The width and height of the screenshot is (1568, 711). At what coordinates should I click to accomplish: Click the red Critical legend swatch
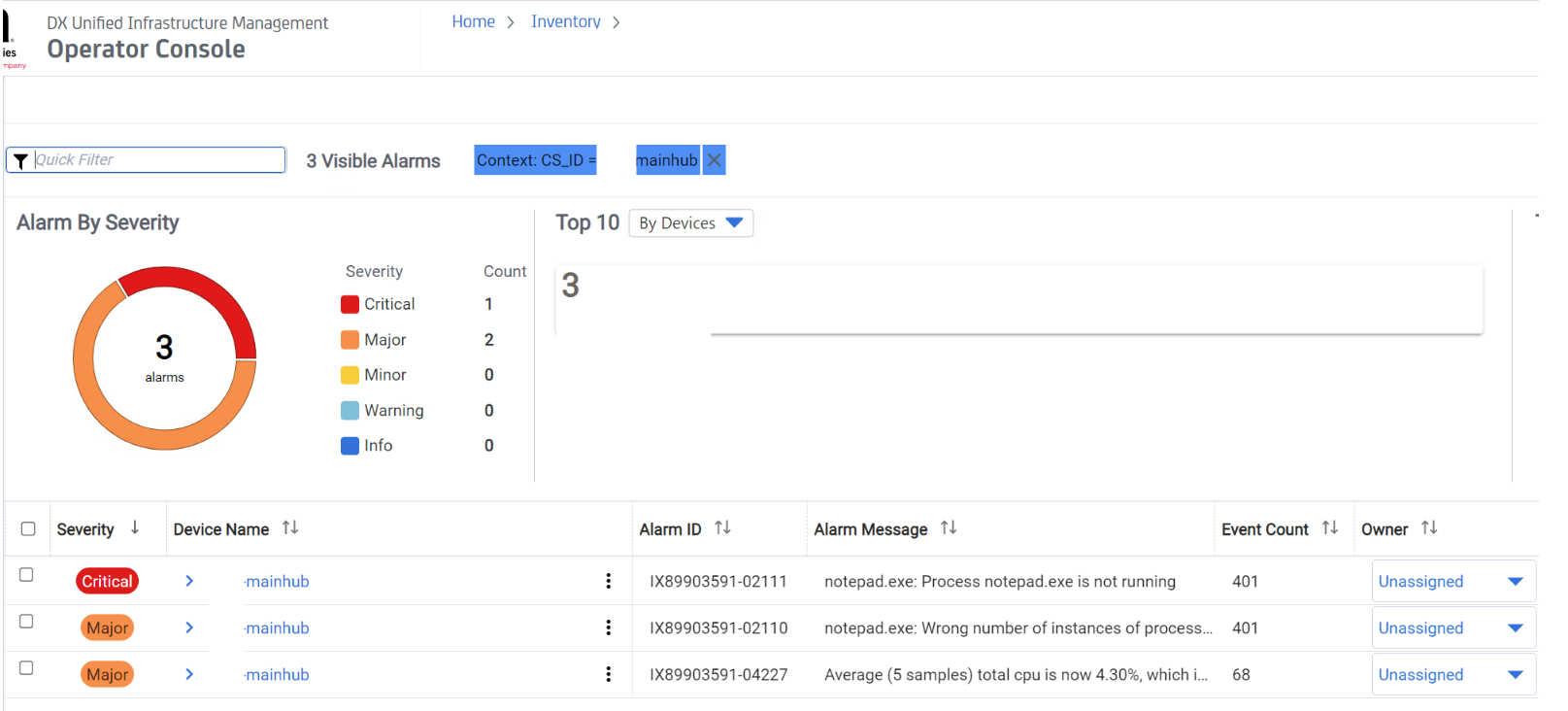coord(350,305)
